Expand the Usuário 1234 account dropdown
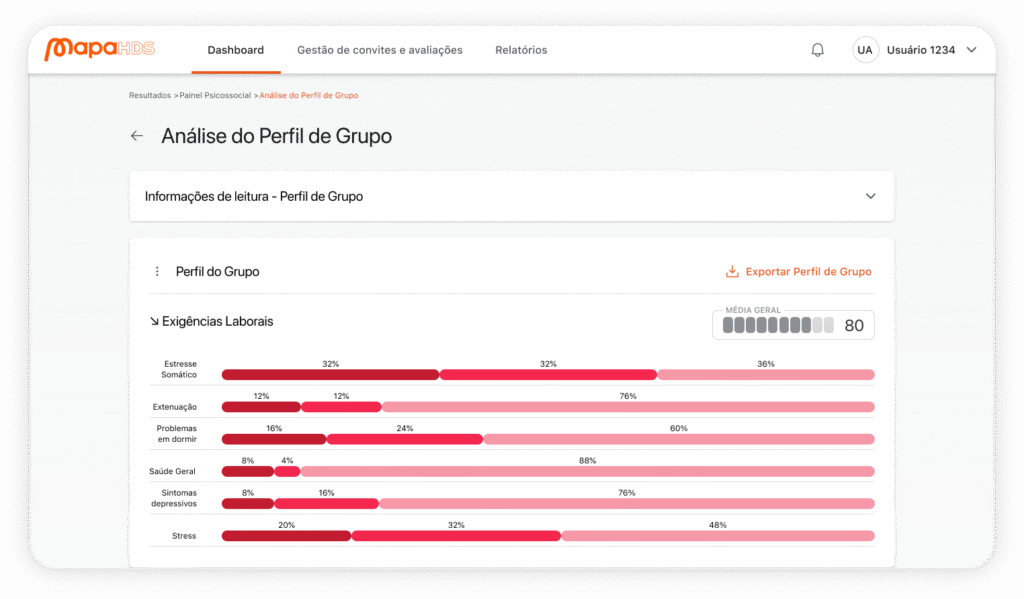Screen dimensions: 1024x599 point(970,50)
